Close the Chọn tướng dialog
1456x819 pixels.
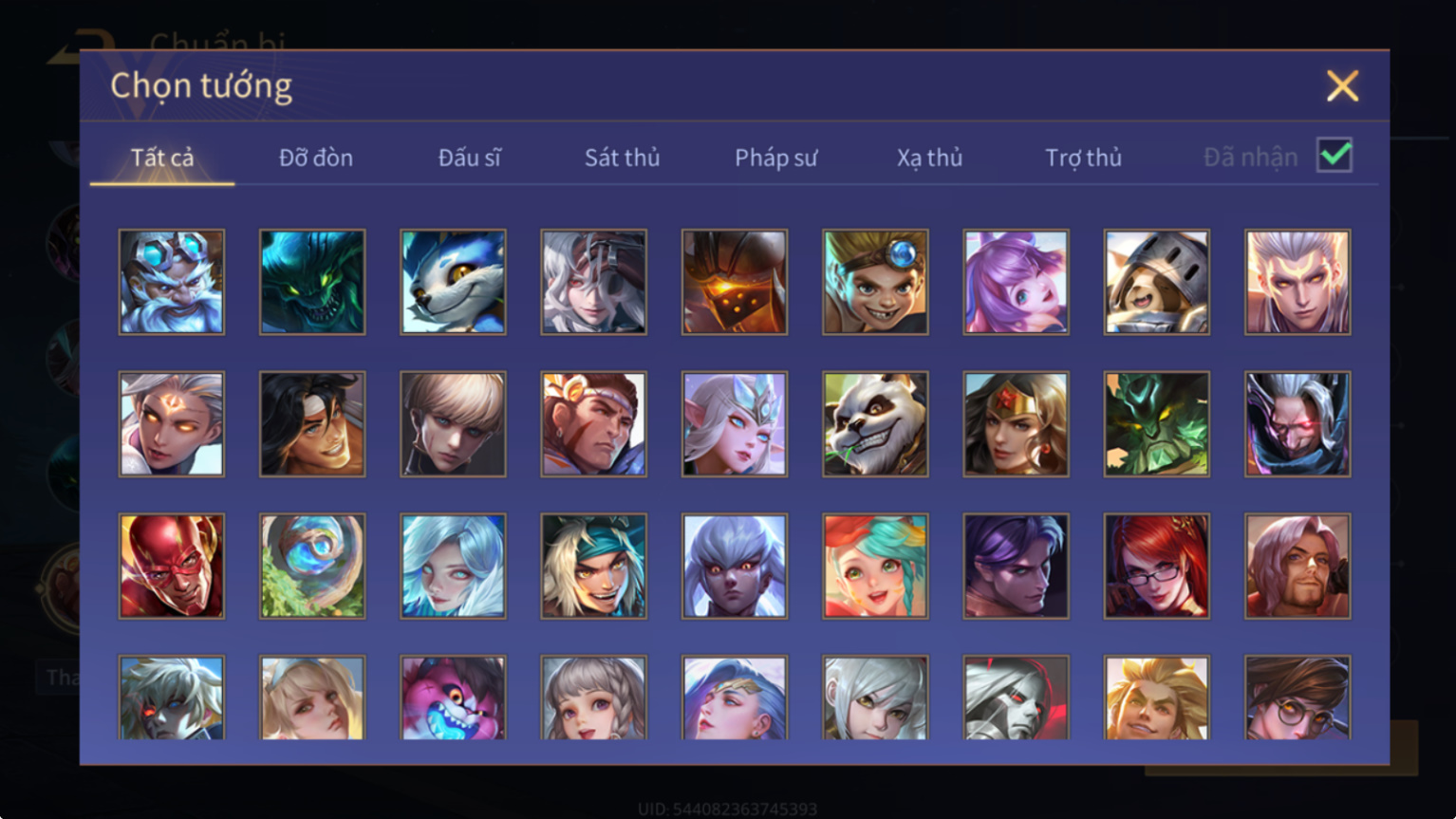coord(1342,86)
